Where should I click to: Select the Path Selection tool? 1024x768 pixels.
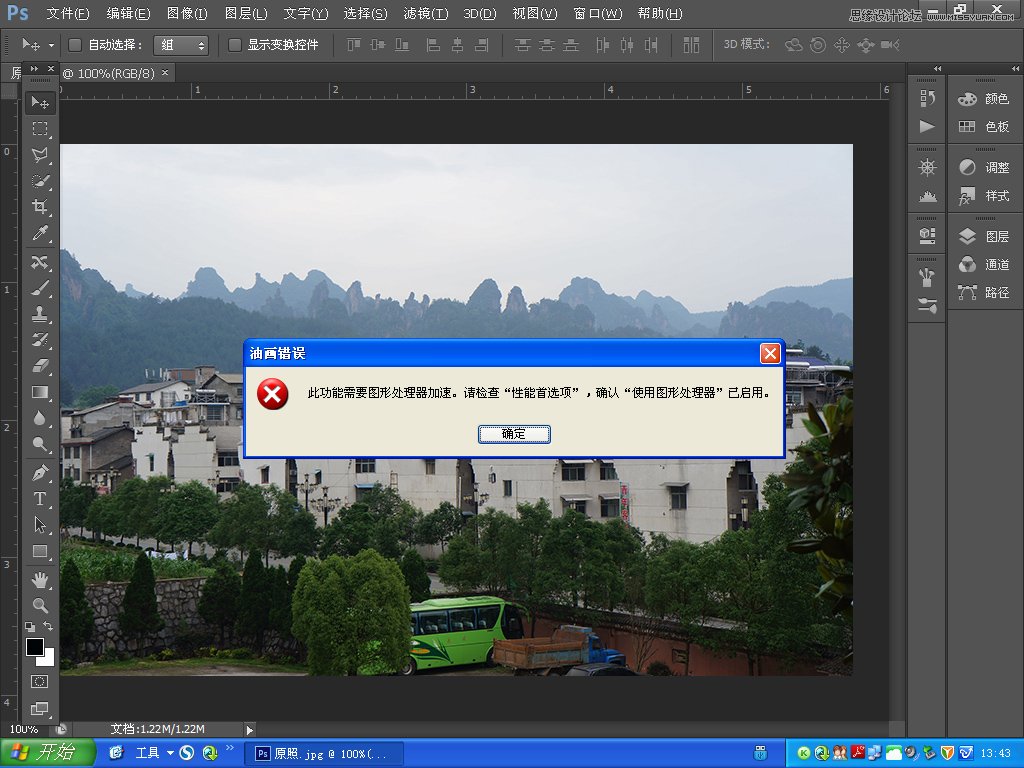pyautogui.click(x=40, y=525)
